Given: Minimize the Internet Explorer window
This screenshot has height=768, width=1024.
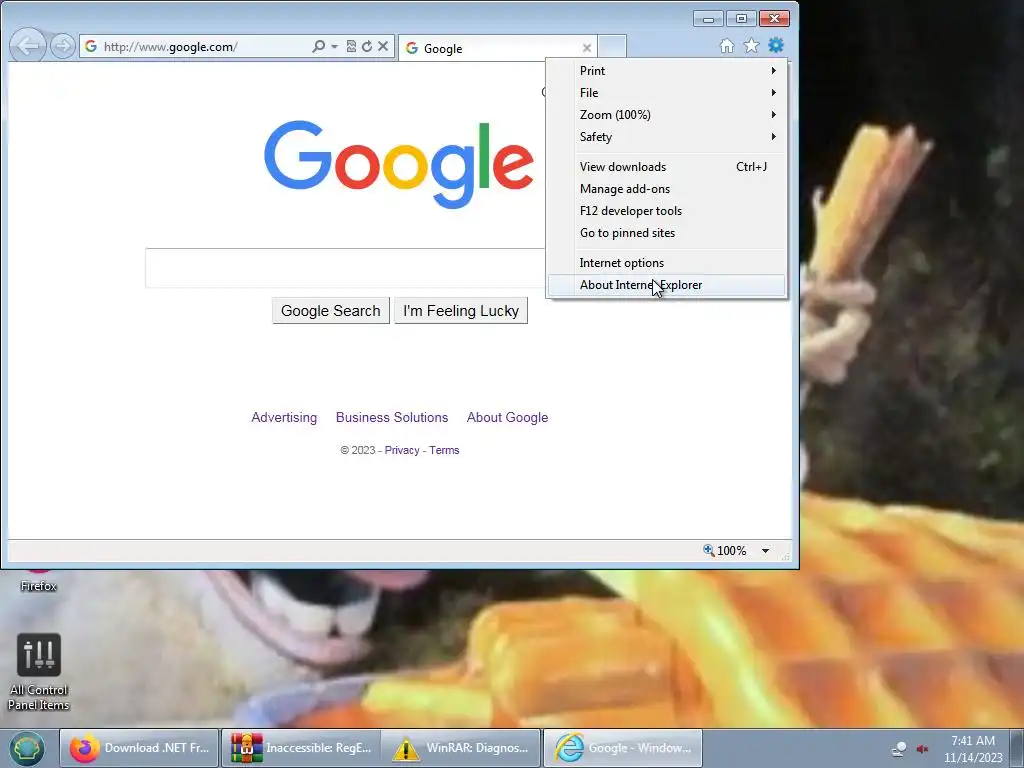Looking at the screenshot, I should (x=708, y=19).
